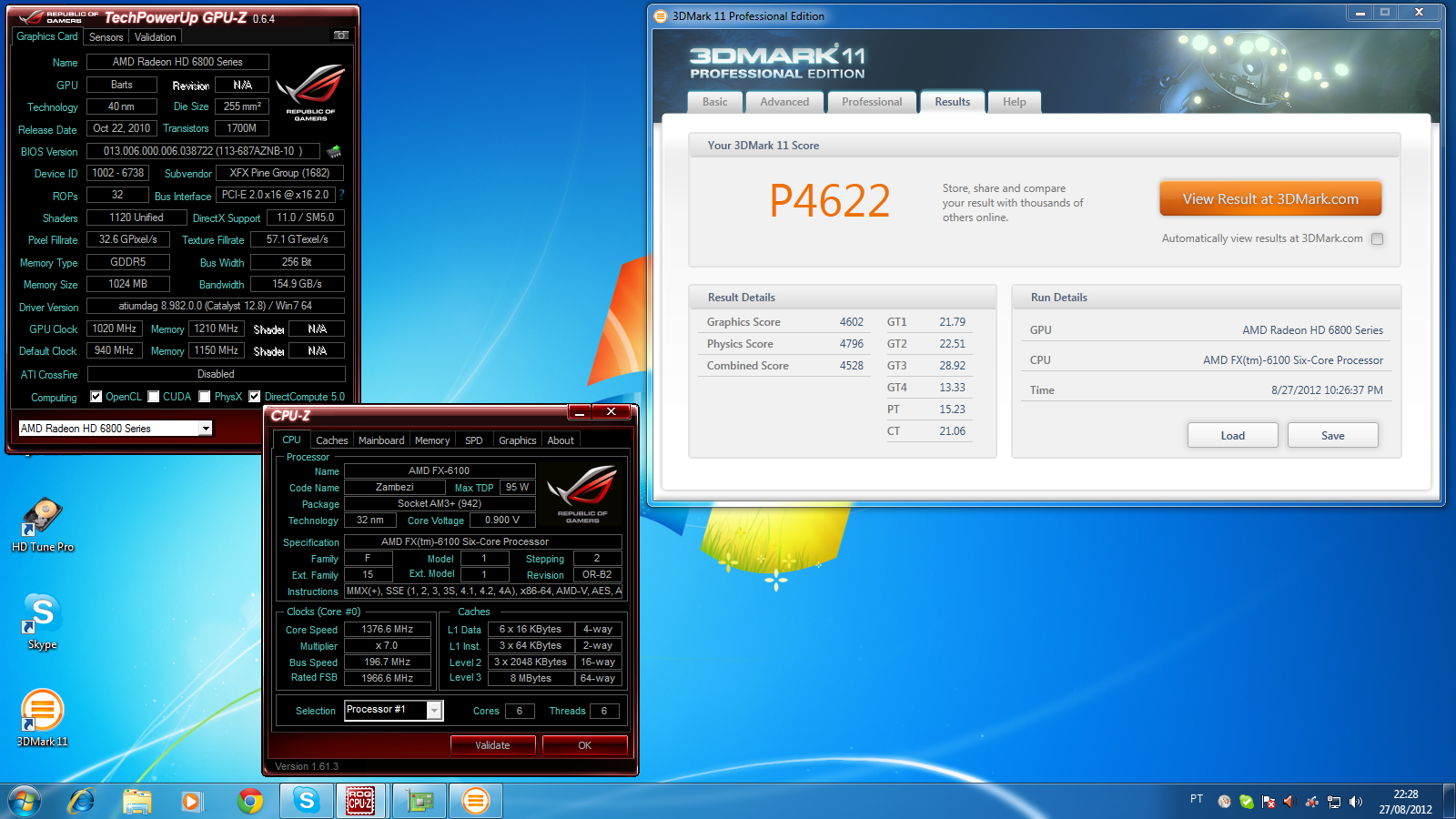Click the network tray icon
The width and height of the screenshot is (1456, 819).
pos(1334,802)
